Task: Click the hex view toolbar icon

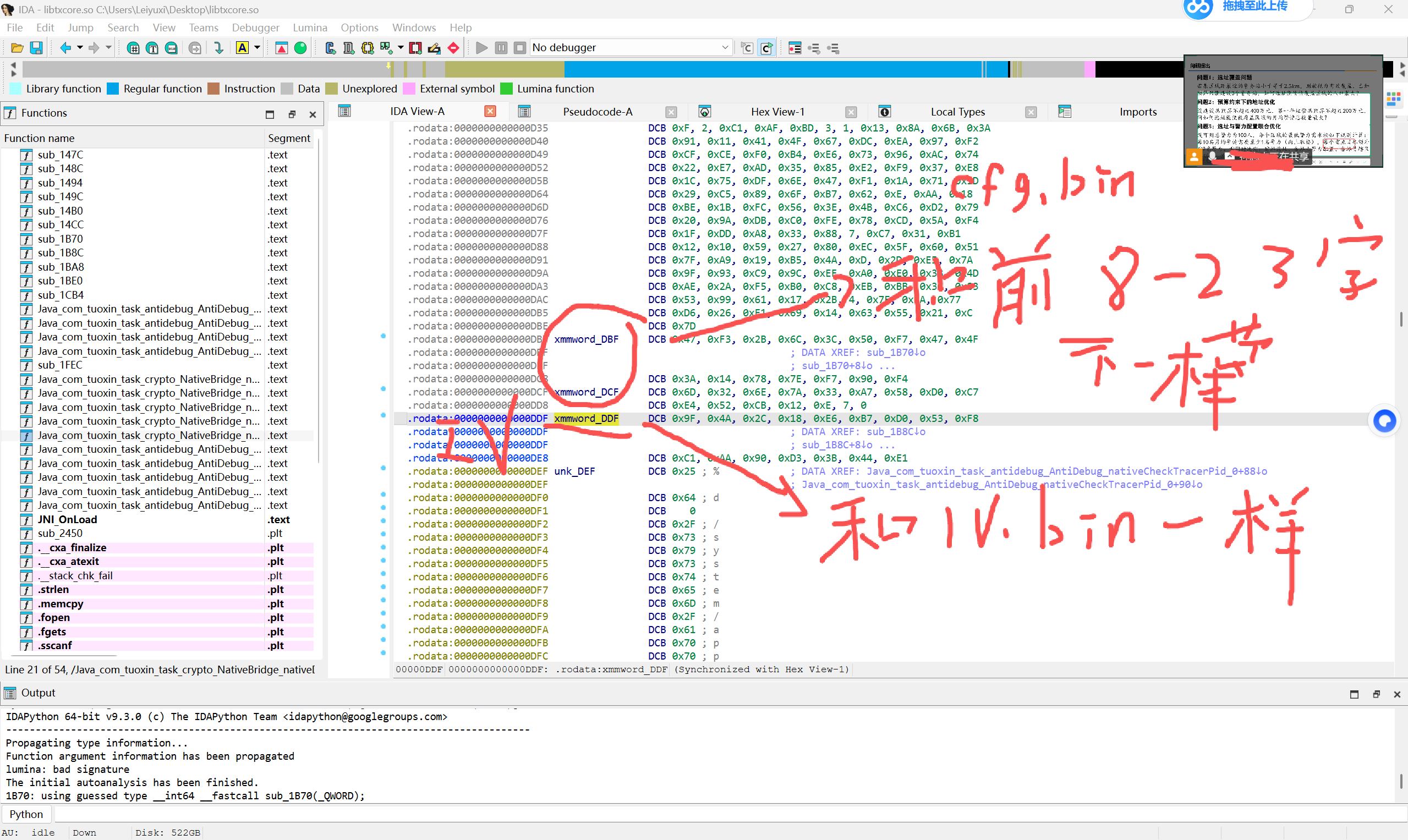Action: tap(133, 48)
